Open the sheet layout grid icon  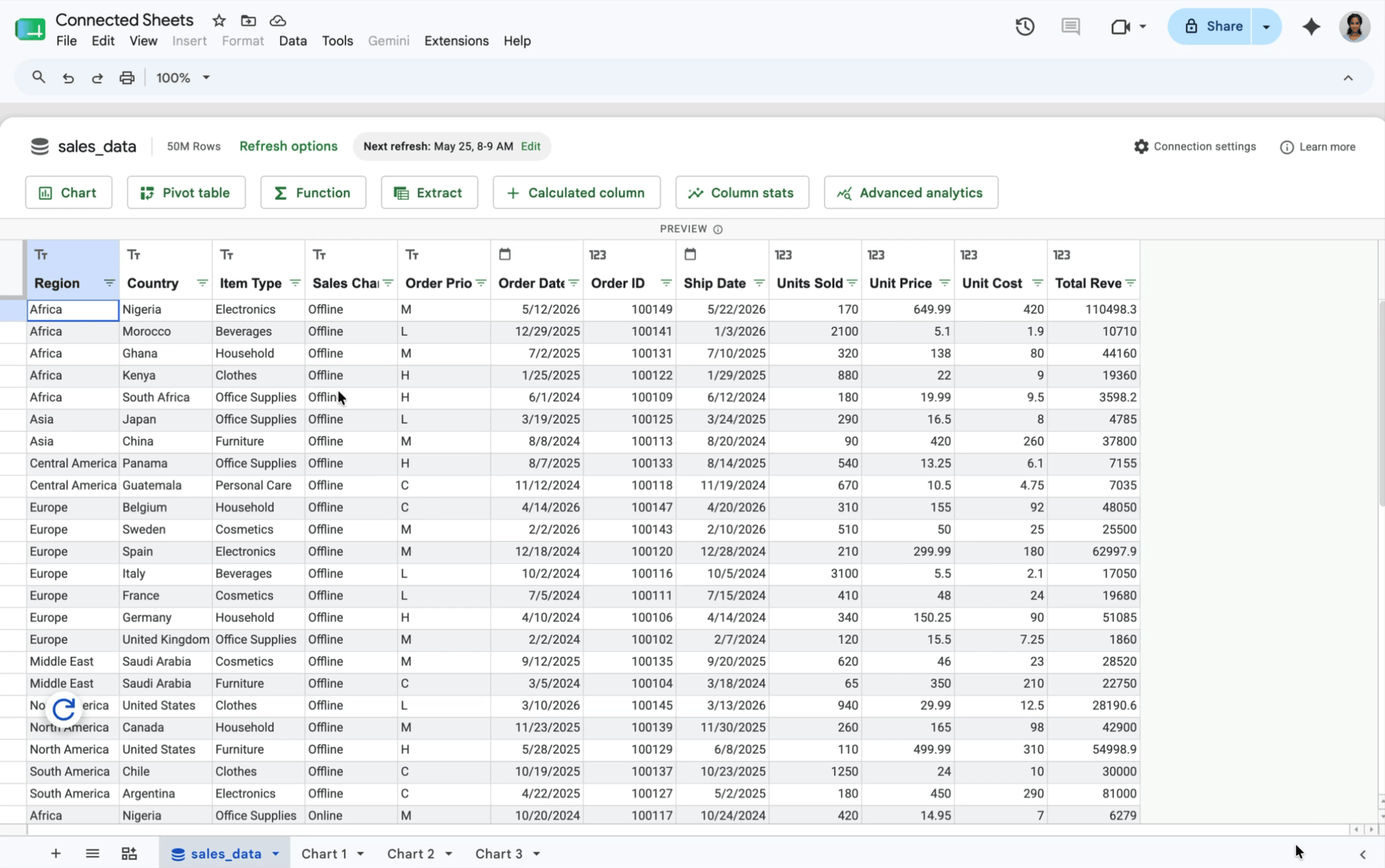point(129,853)
